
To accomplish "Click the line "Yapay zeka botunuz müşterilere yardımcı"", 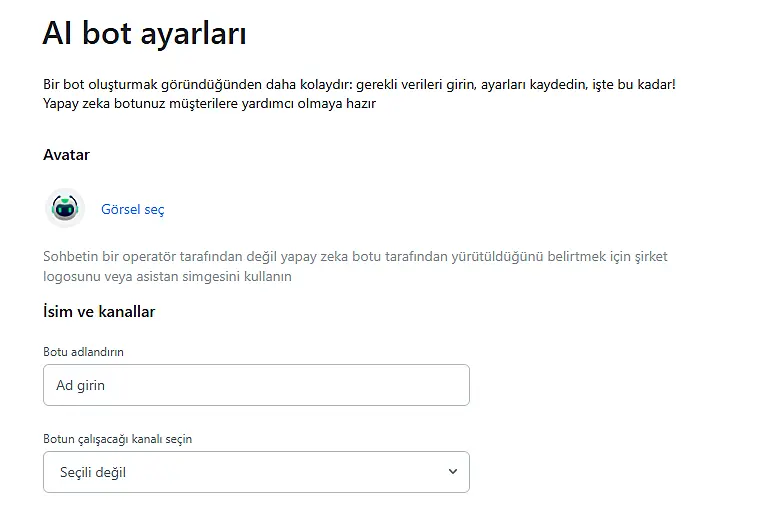I will point(209,102).
